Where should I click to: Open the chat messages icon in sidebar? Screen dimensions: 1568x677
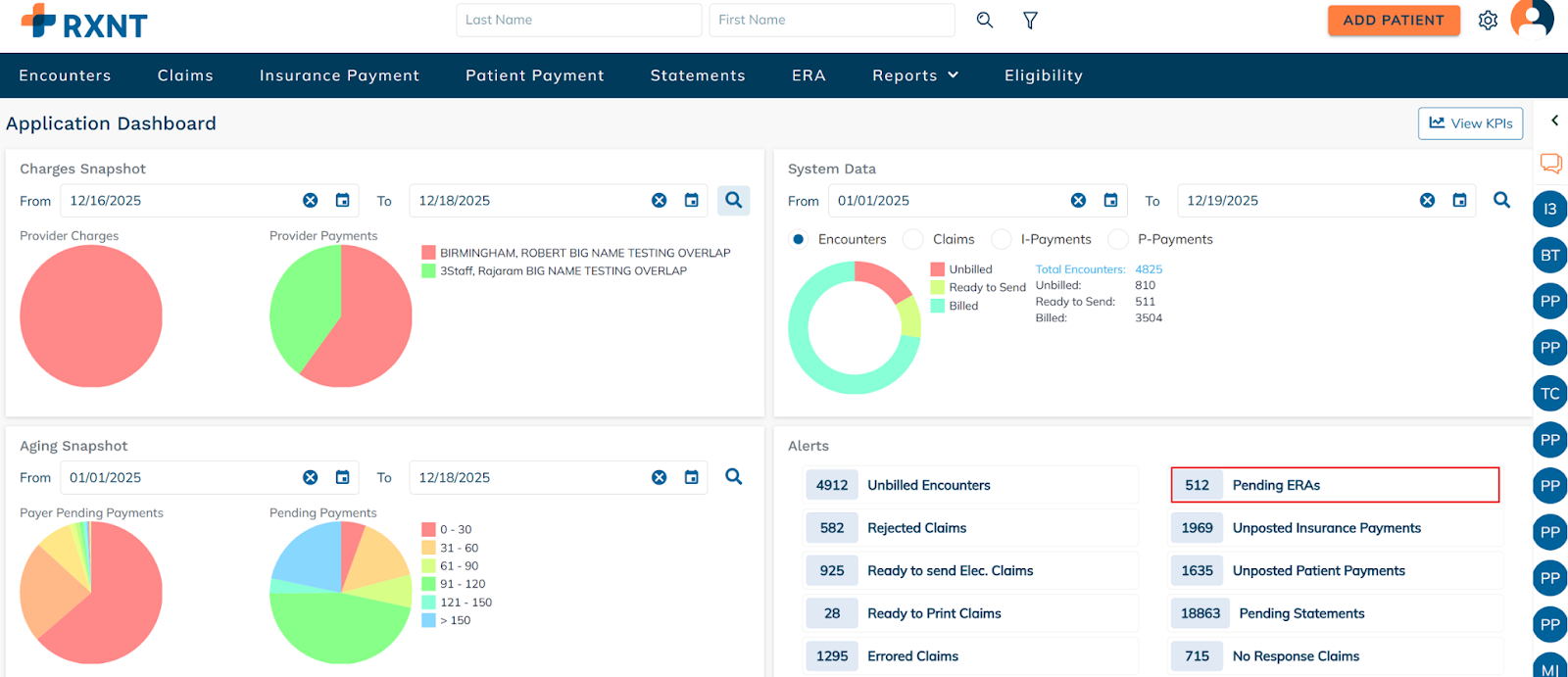click(1550, 164)
